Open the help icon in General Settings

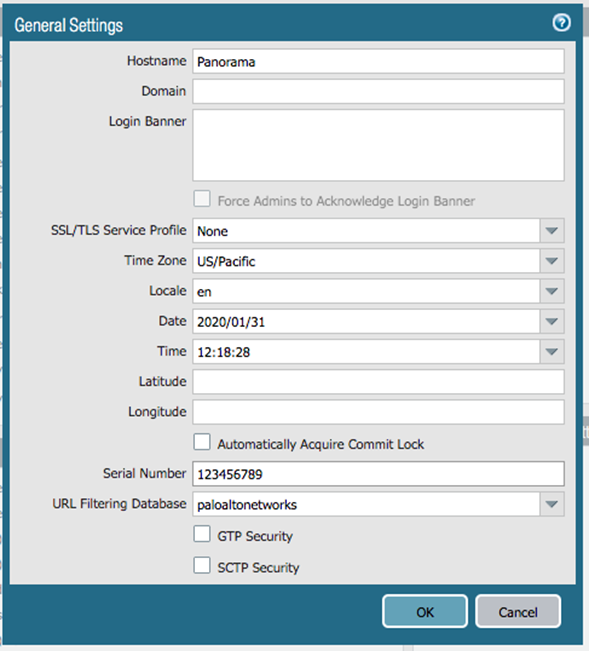[x=561, y=23]
